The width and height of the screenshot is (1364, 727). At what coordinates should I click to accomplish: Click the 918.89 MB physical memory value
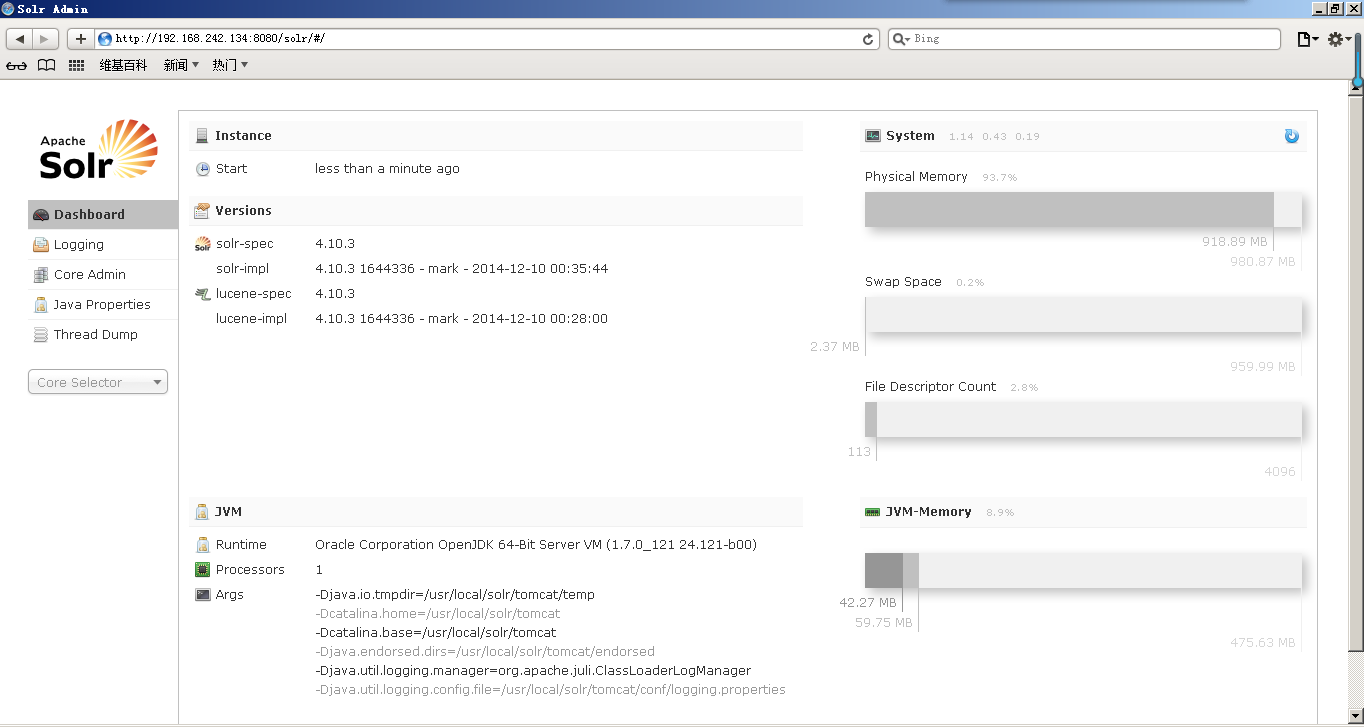coord(1234,242)
